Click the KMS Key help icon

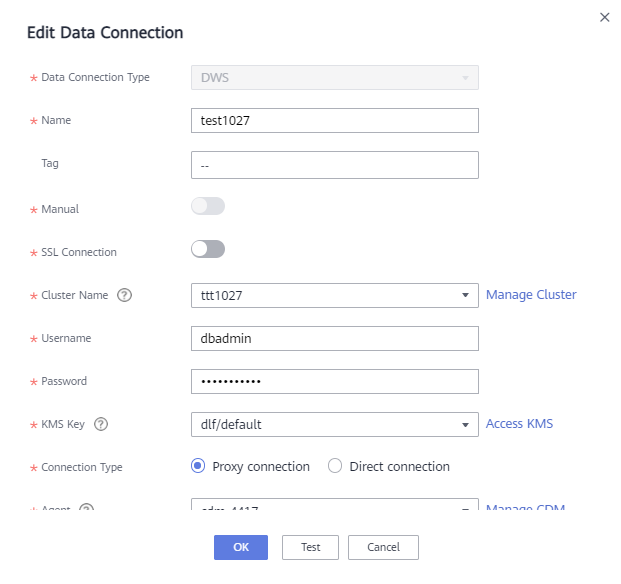[x=101, y=424]
